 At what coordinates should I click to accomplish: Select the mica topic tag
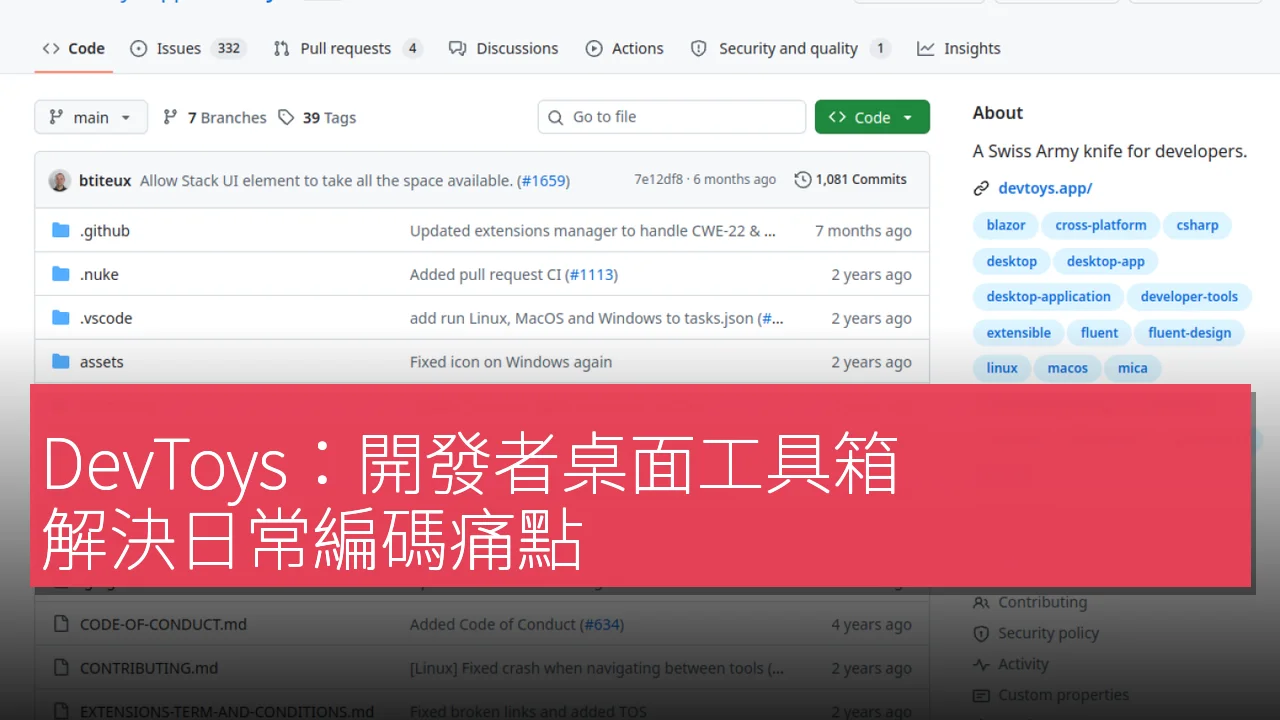coord(1133,368)
